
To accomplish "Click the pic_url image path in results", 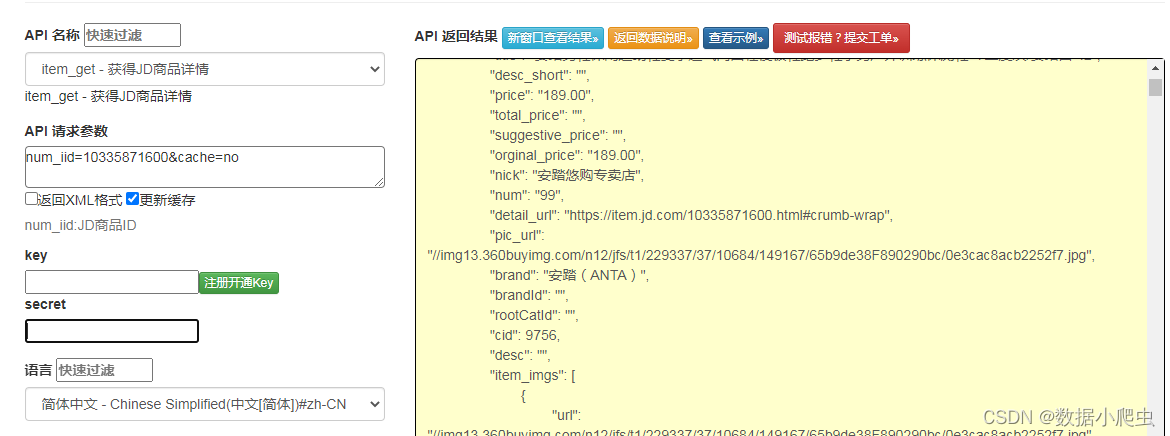I will click(760, 256).
